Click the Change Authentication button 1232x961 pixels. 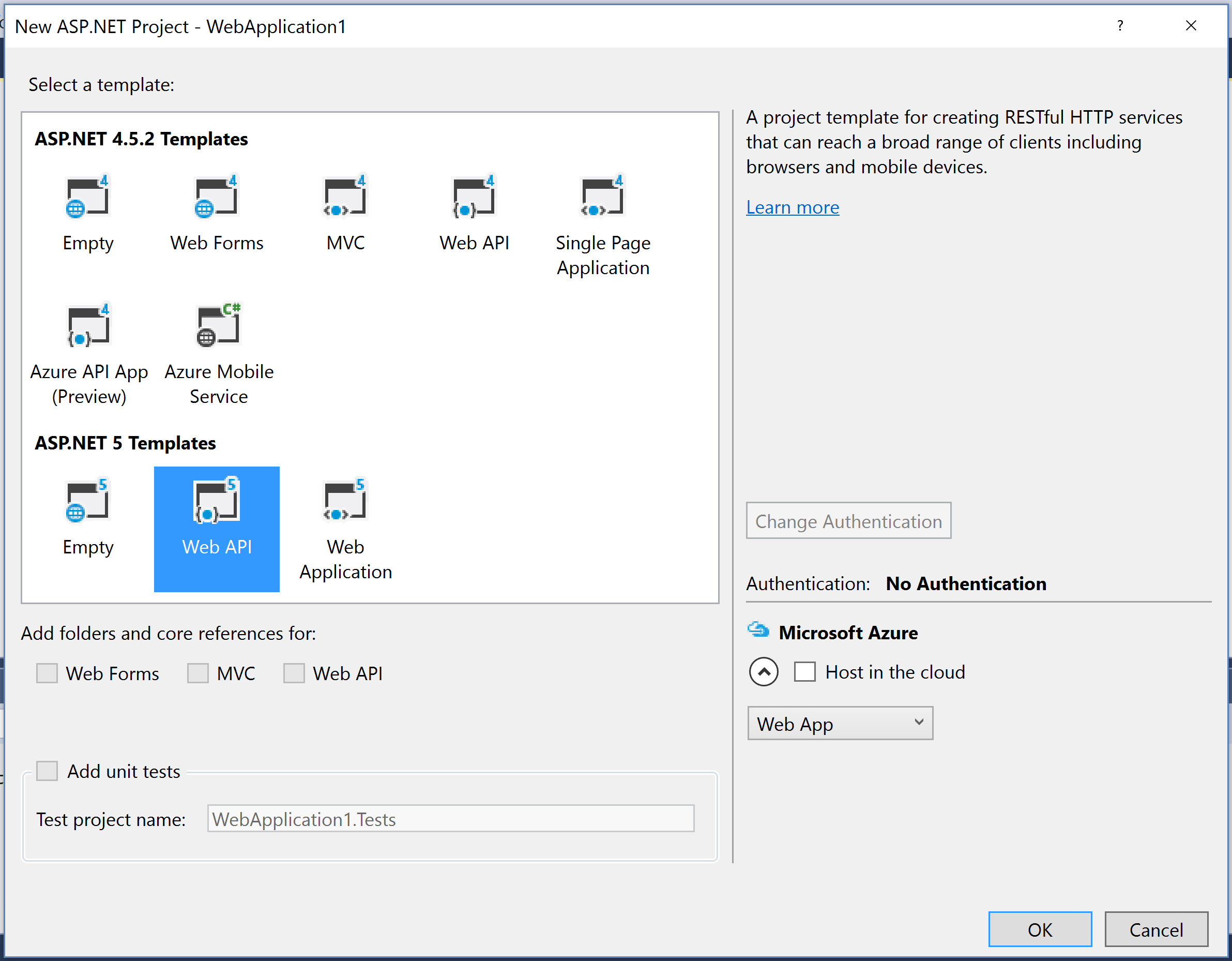click(x=848, y=520)
